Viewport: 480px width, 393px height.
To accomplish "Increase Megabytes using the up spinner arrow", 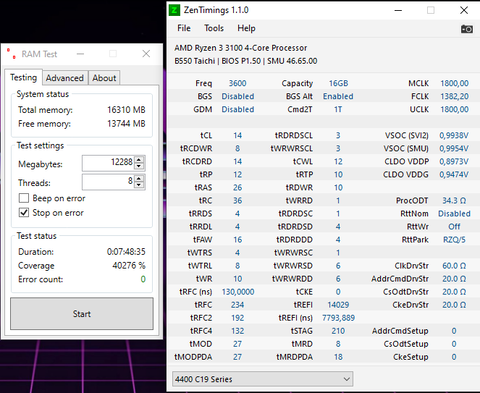I will 139,159.
